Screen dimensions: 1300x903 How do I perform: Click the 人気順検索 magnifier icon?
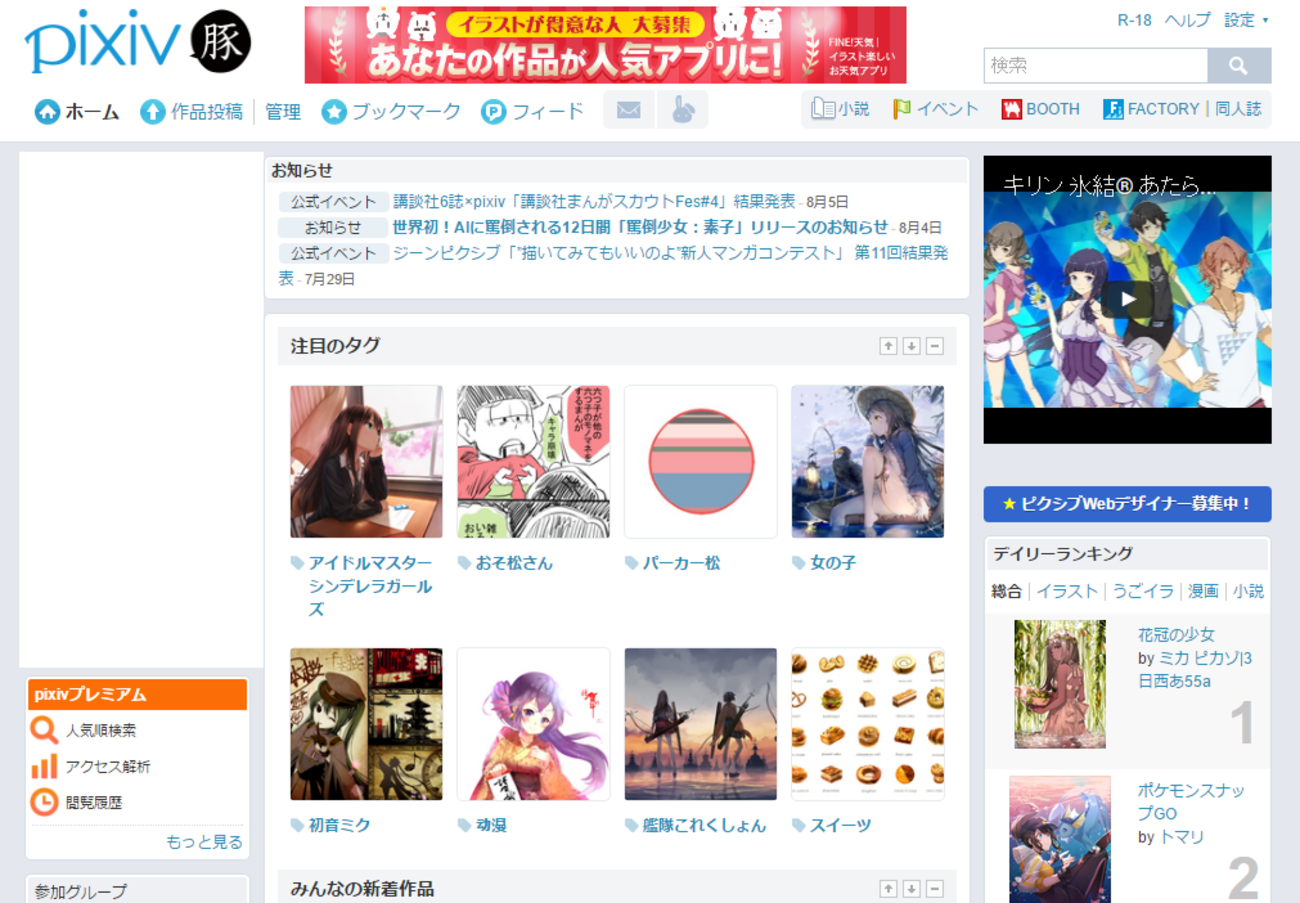pyautogui.click(x=44, y=730)
